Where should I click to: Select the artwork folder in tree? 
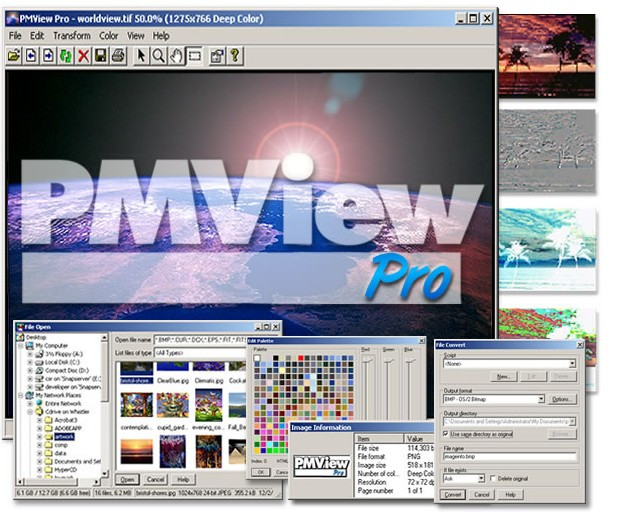pos(64,437)
